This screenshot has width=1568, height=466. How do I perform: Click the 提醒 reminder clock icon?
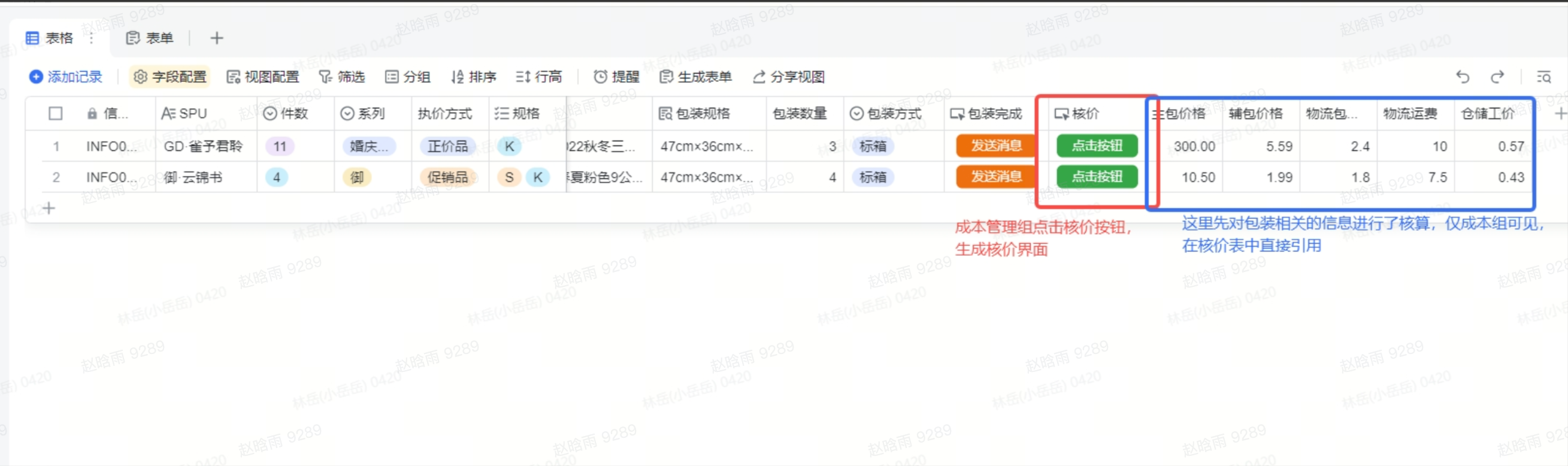point(601,77)
